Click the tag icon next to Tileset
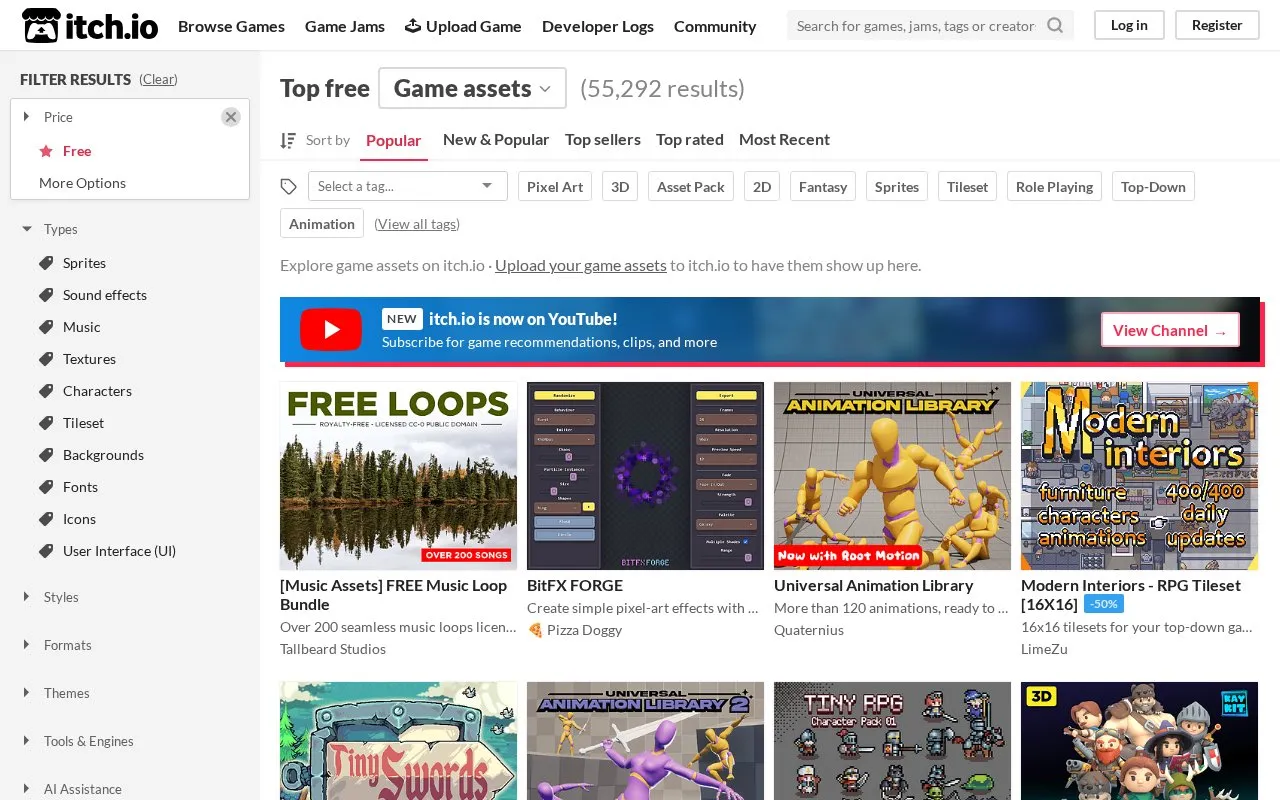The image size is (1280, 800). (x=46, y=423)
